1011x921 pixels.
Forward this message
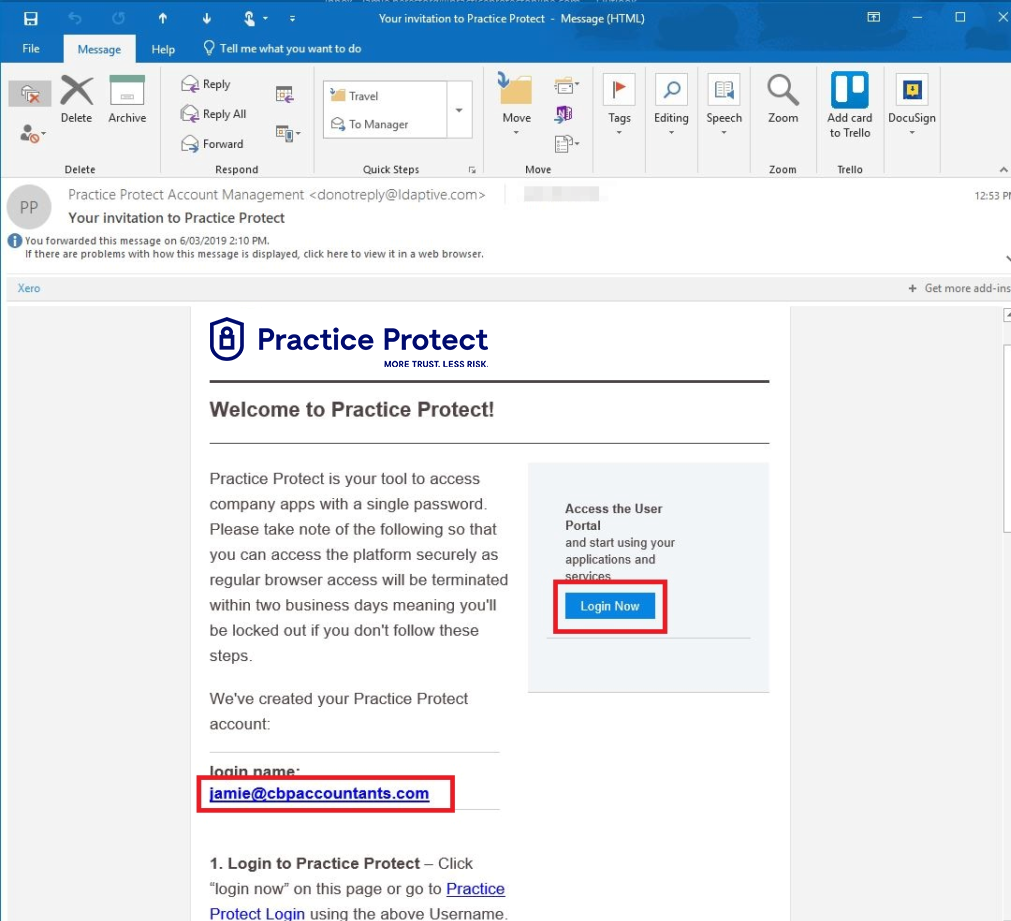(213, 144)
